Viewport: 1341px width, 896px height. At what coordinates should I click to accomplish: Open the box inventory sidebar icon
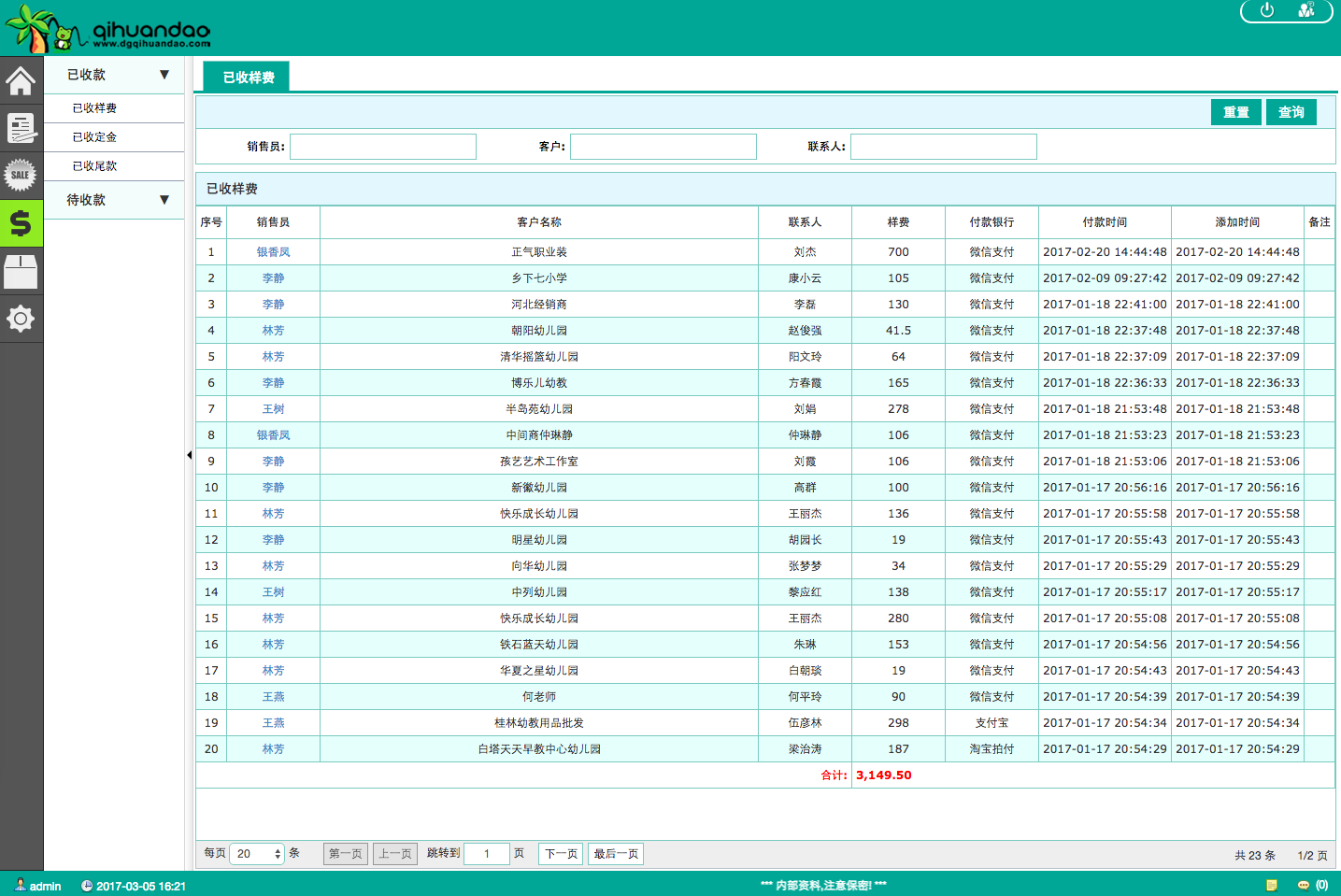pos(21,271)
